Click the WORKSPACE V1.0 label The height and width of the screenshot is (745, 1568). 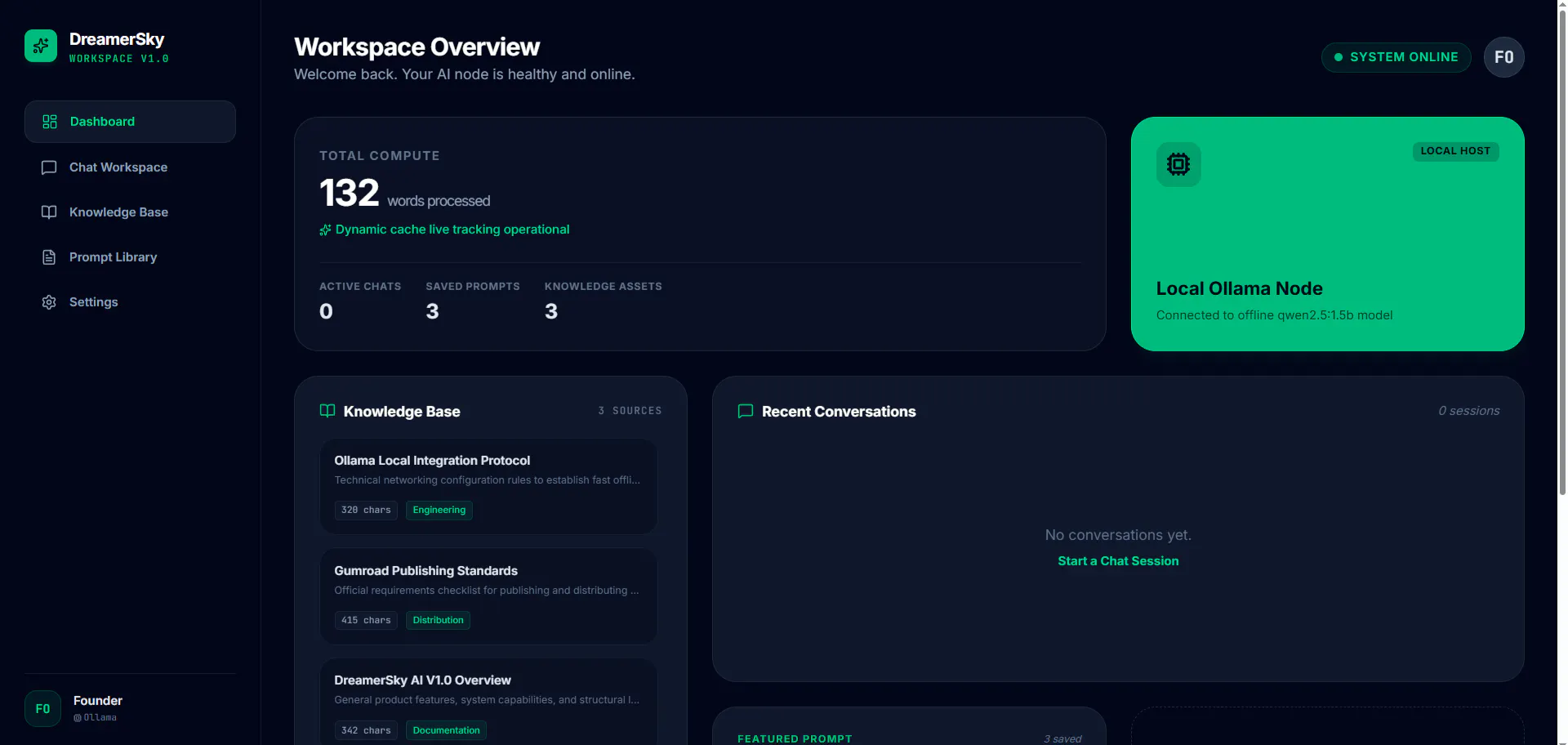point(119,59)
